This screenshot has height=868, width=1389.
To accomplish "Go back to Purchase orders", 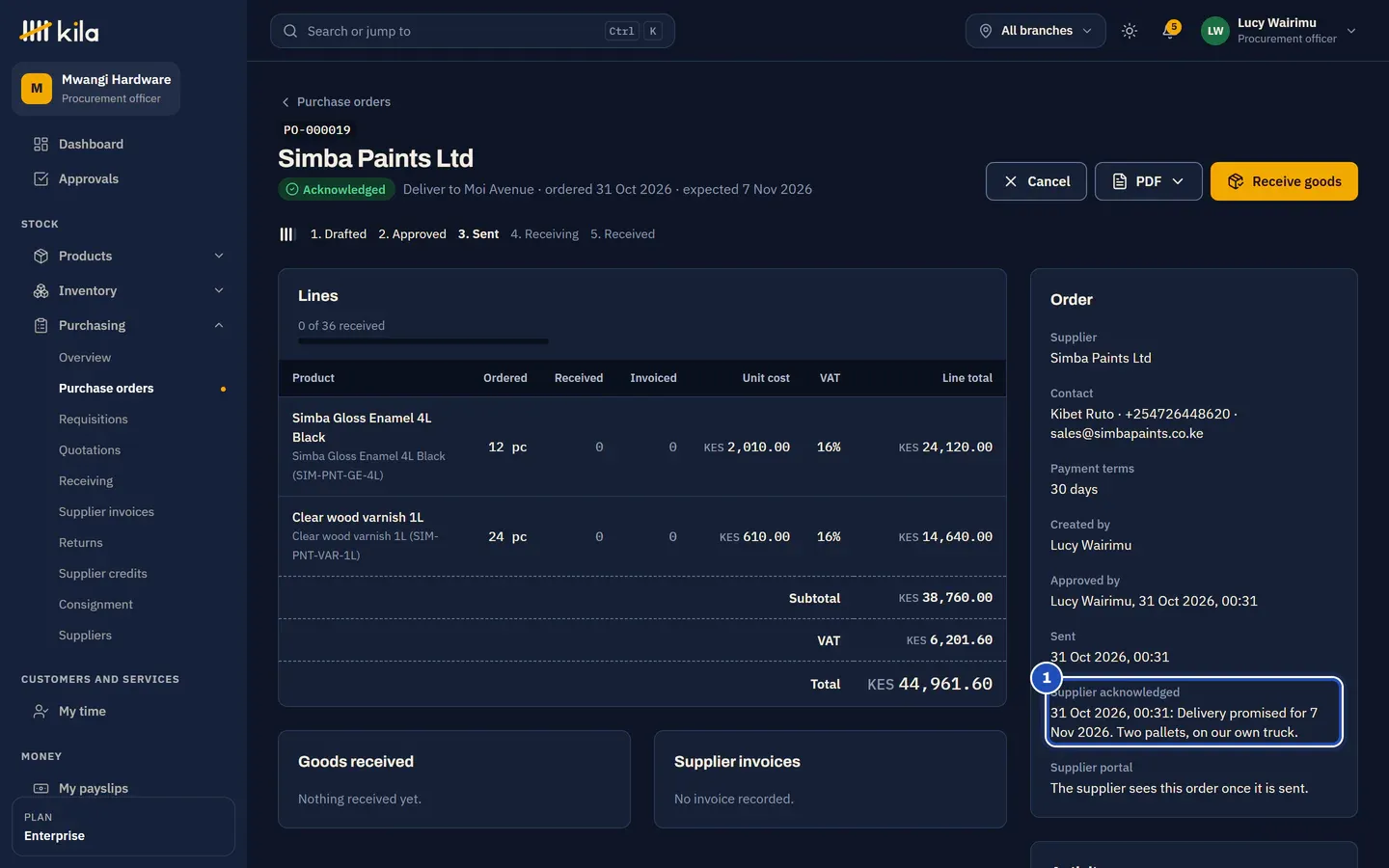I will pyautogui.click(x=336, y=102).
